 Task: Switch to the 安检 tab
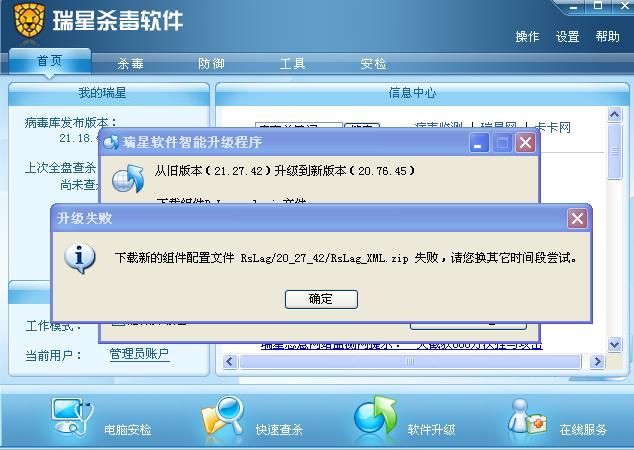373,63
